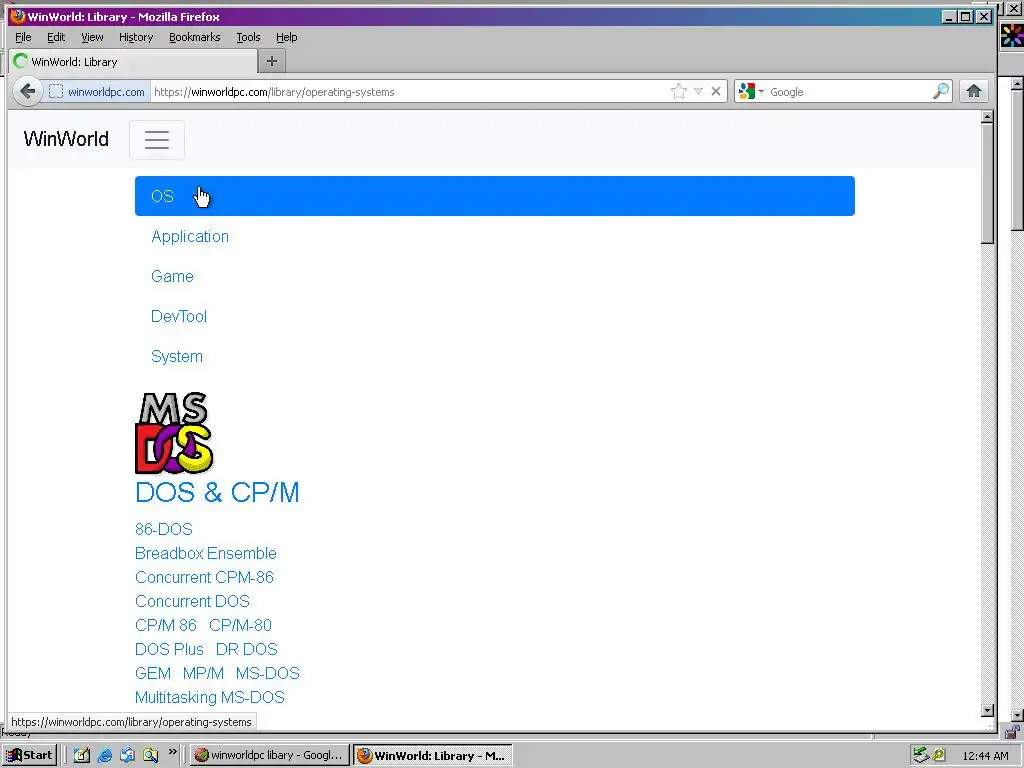Click the page vertical scrollbar thumb
This screenshot has width=1024, height=768.
point(987,184)
